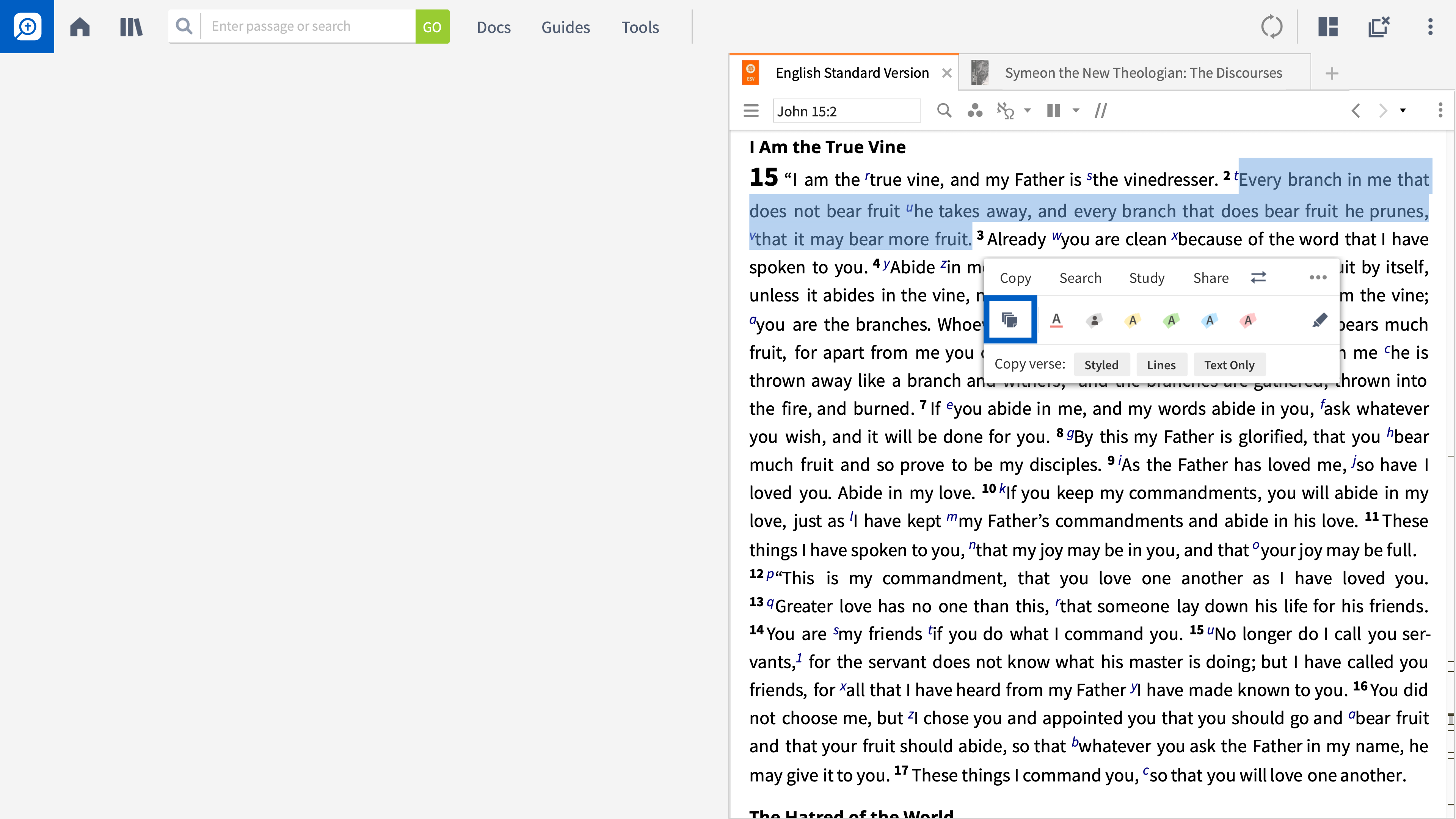Viewport: 1456px width, 819px height.
Task: Copy verse as Lines
Action: point(1161,365)
